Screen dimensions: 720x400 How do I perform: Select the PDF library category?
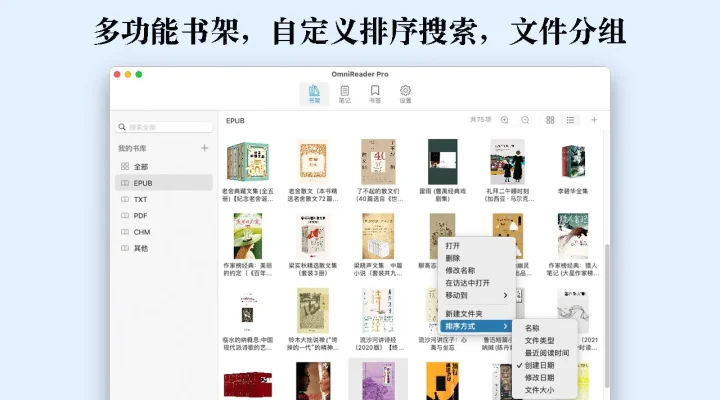point(164,215)
